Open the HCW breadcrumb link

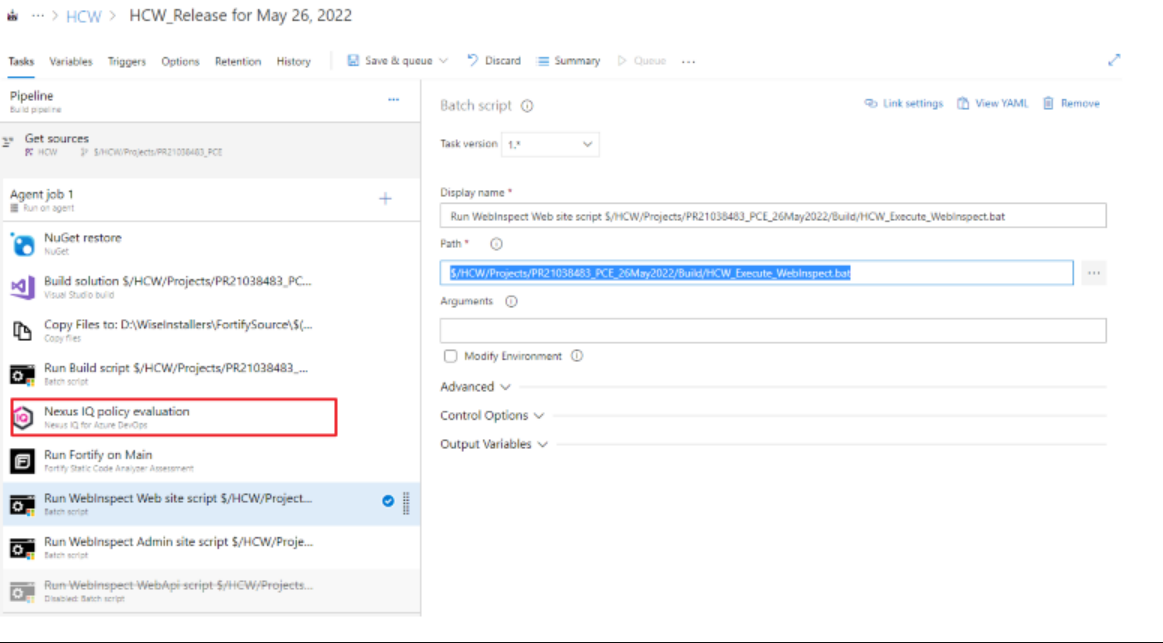coord(83,16)
